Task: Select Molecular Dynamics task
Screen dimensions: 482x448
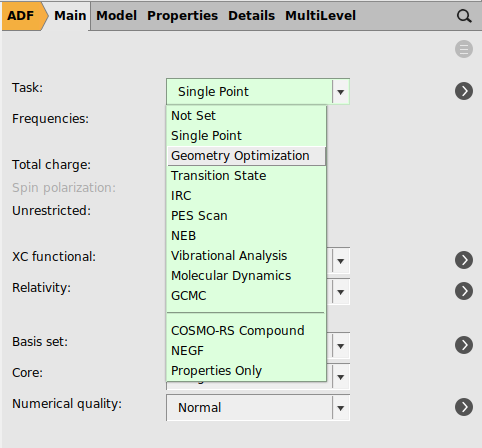Action: (246, 276)
